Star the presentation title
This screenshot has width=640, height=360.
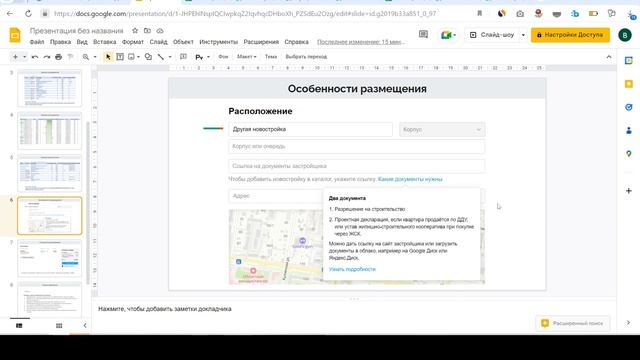(x=135, y=31)
